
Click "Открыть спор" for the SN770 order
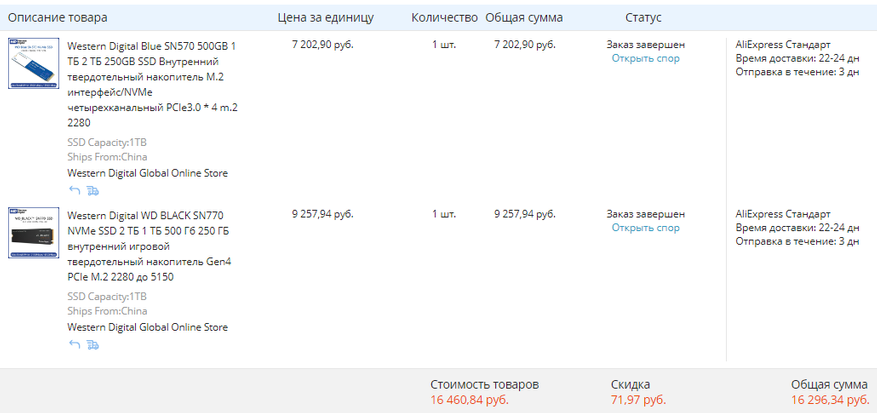645,228
